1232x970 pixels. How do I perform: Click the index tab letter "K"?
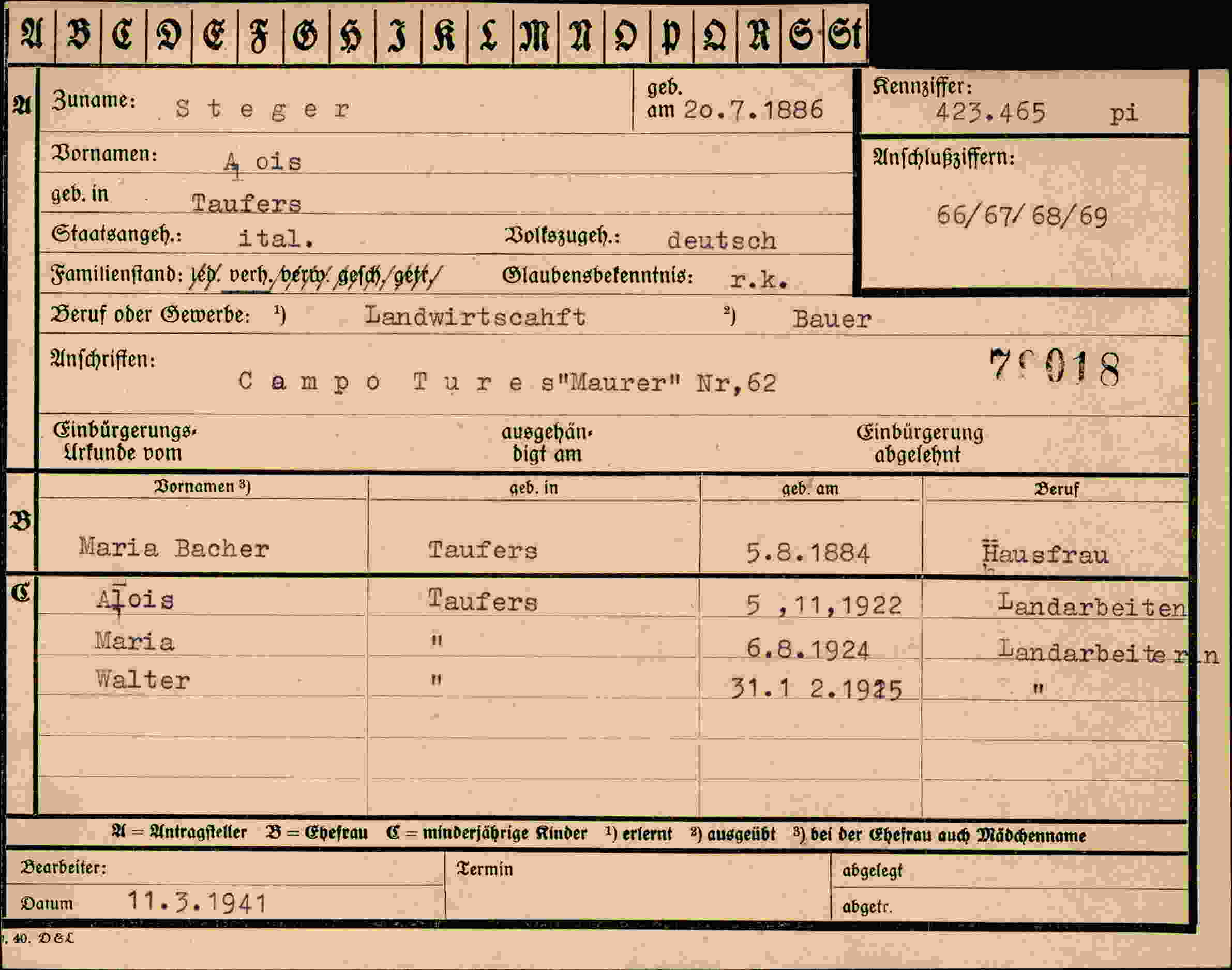(x=444, y=35)
